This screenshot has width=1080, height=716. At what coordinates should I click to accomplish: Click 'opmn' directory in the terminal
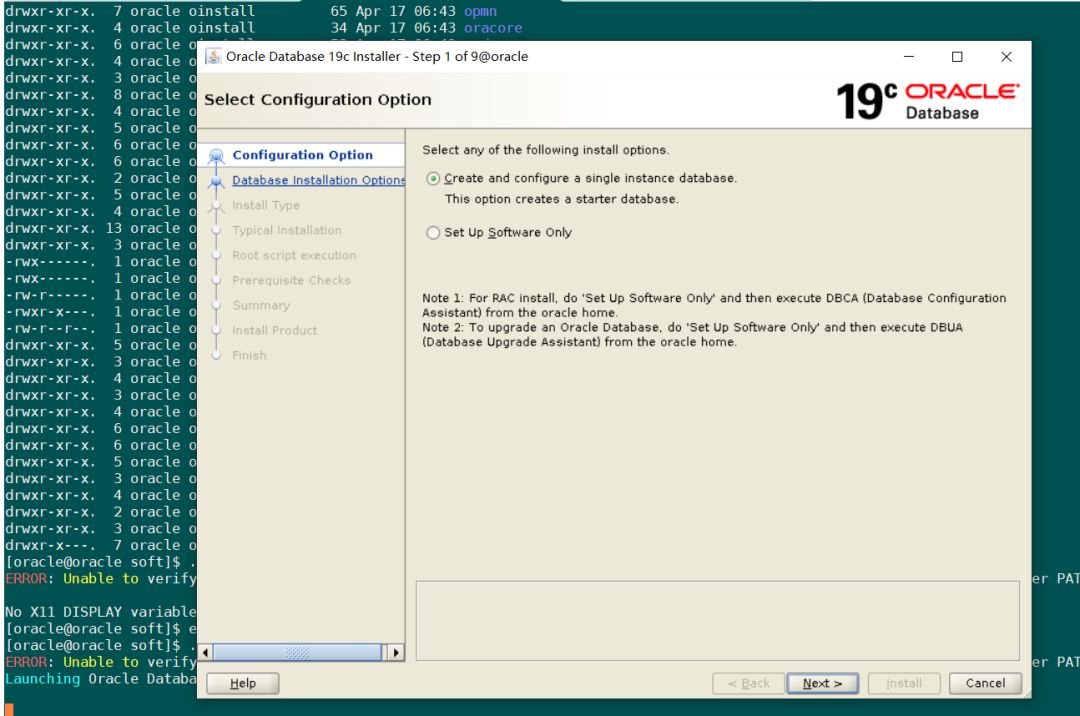point(480,12)
